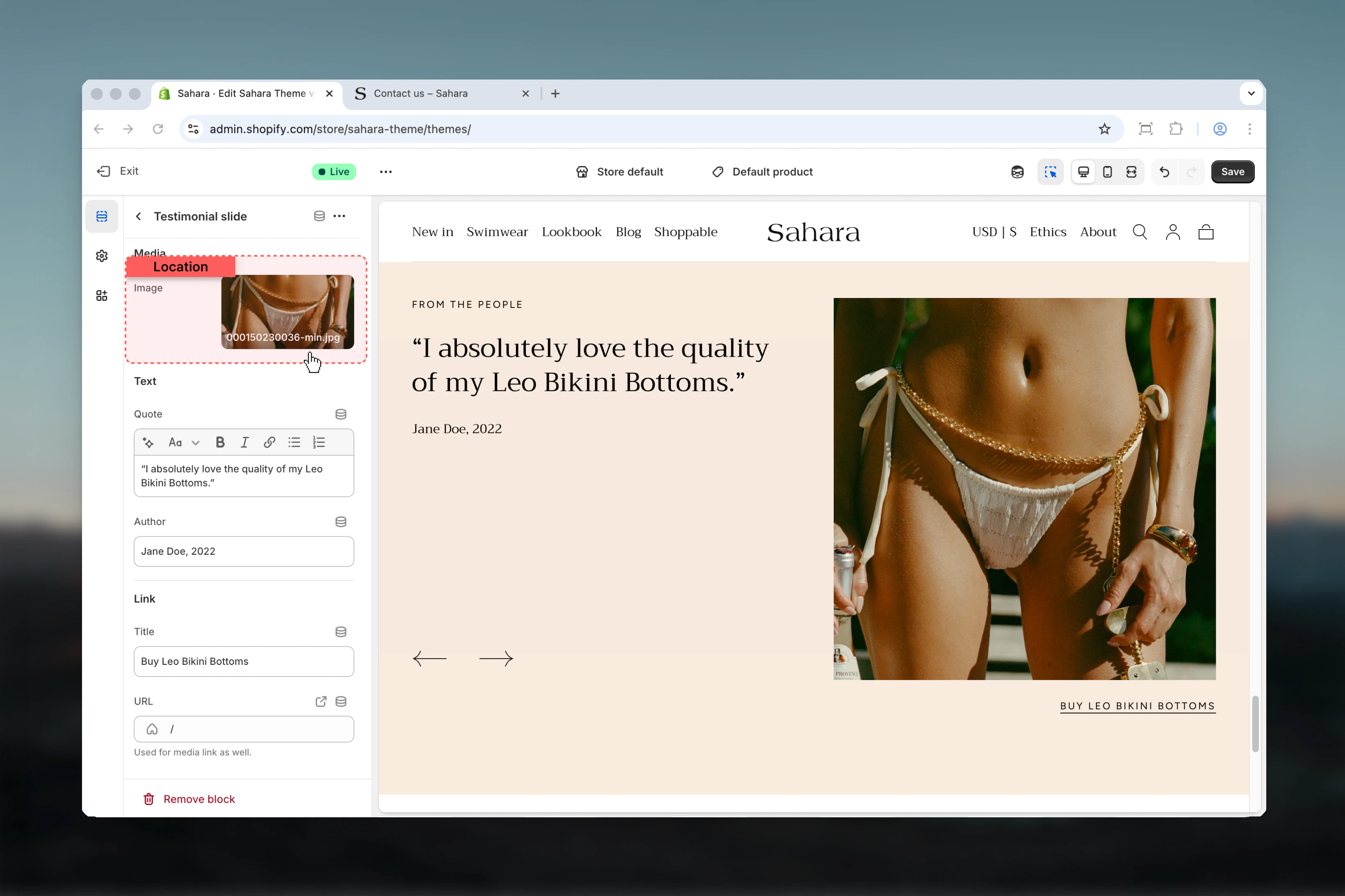Select the 000150230036-min.jpg image thumbnail
1345x896 pixels.
point(287,312)
